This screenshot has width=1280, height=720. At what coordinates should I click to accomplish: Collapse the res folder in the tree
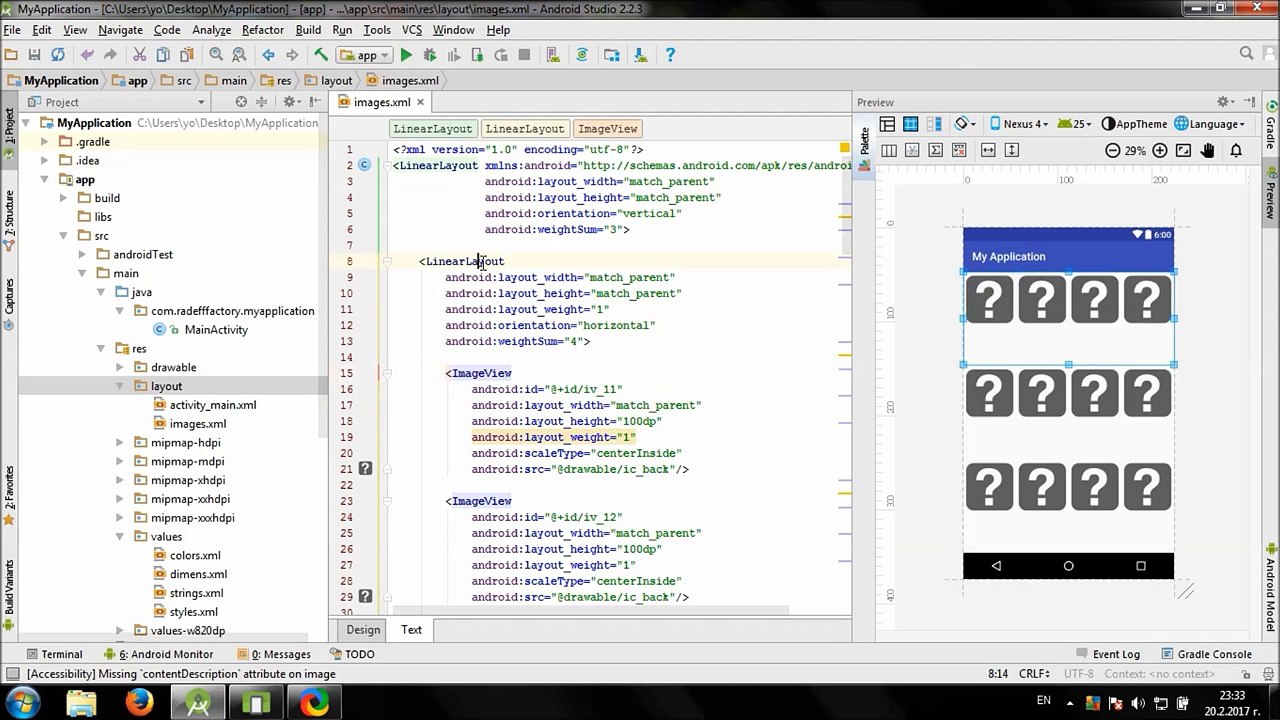coord(101,349)
